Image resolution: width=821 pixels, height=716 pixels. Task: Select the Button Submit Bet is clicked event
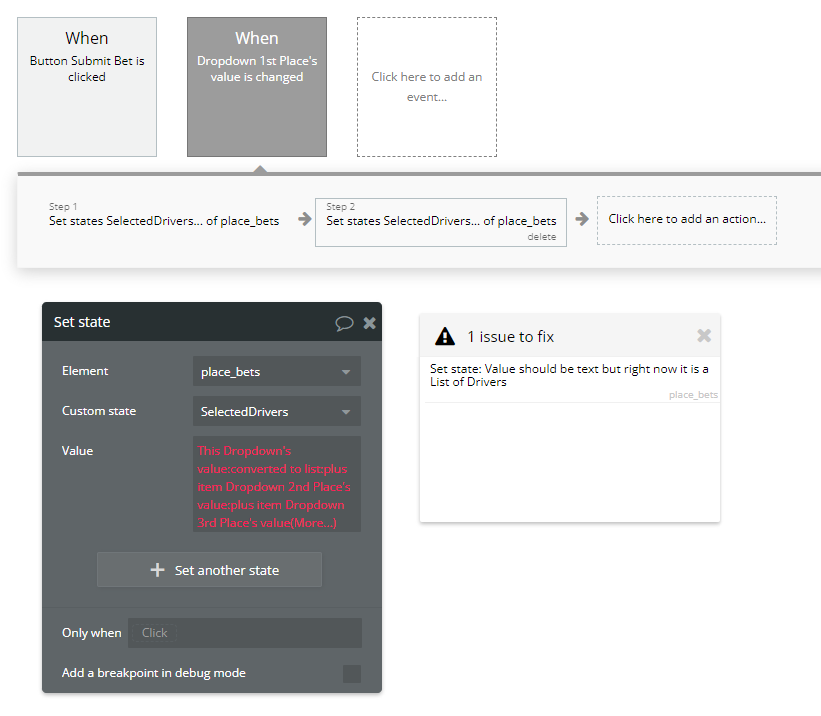coord(87,87)
